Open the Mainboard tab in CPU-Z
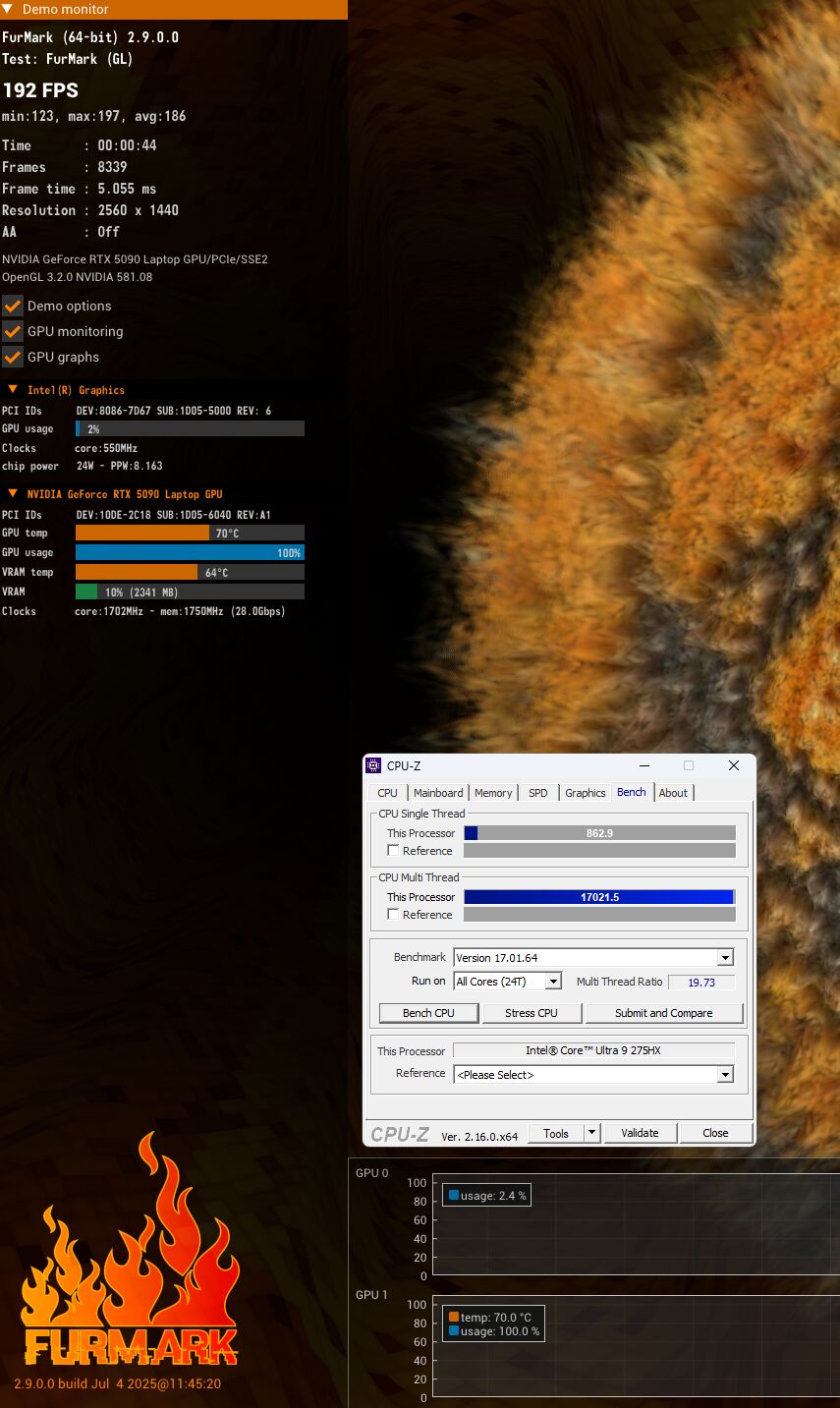 438,793
